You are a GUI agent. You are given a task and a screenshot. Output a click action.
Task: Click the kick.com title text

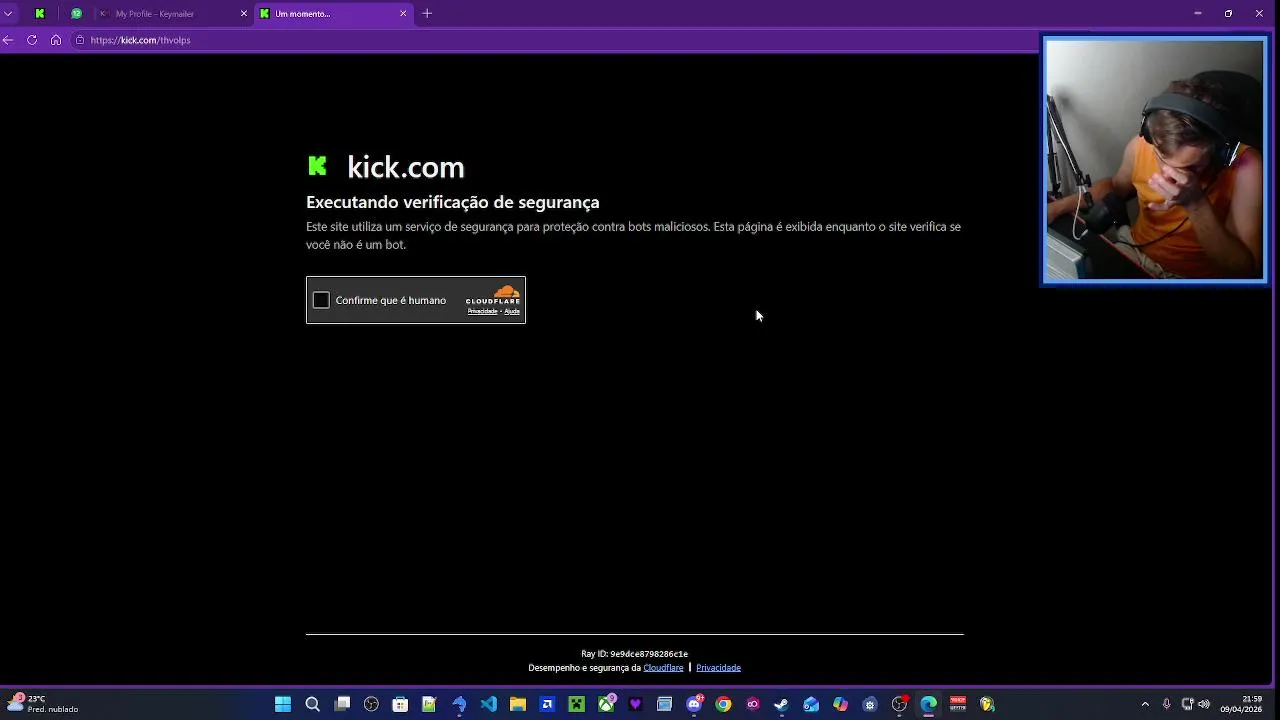(406, 167)
